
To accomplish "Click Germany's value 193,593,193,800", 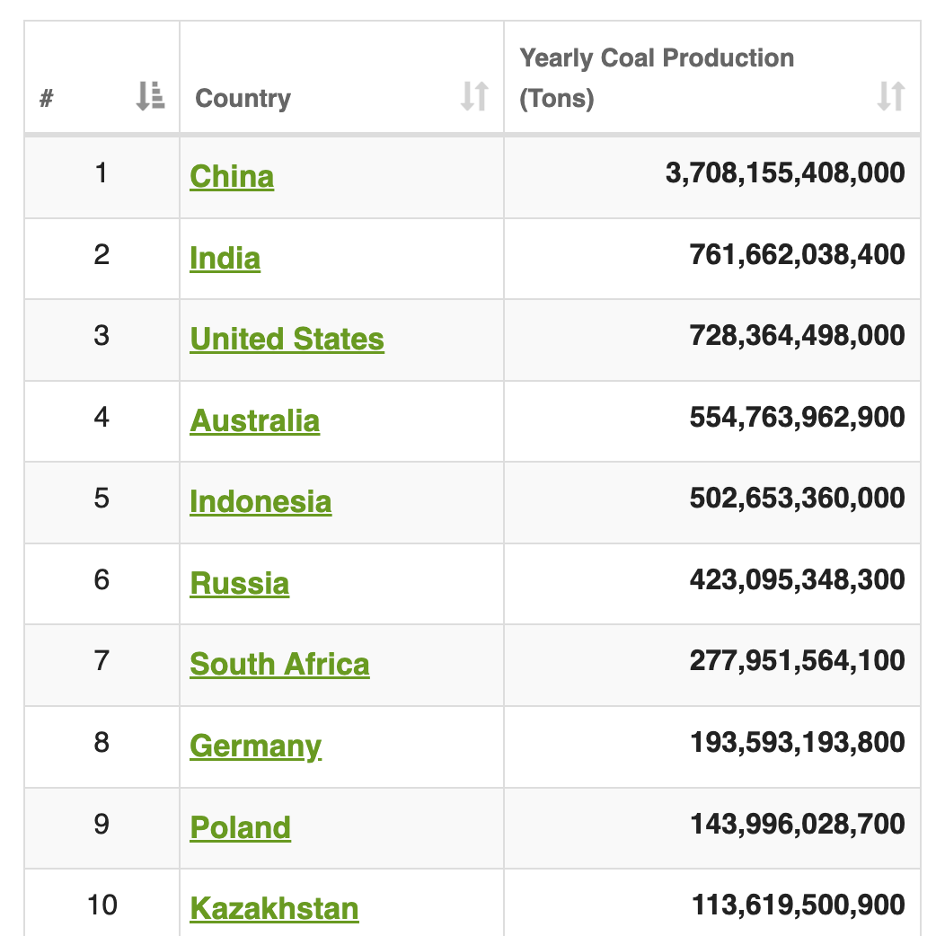I will point(797,743).
